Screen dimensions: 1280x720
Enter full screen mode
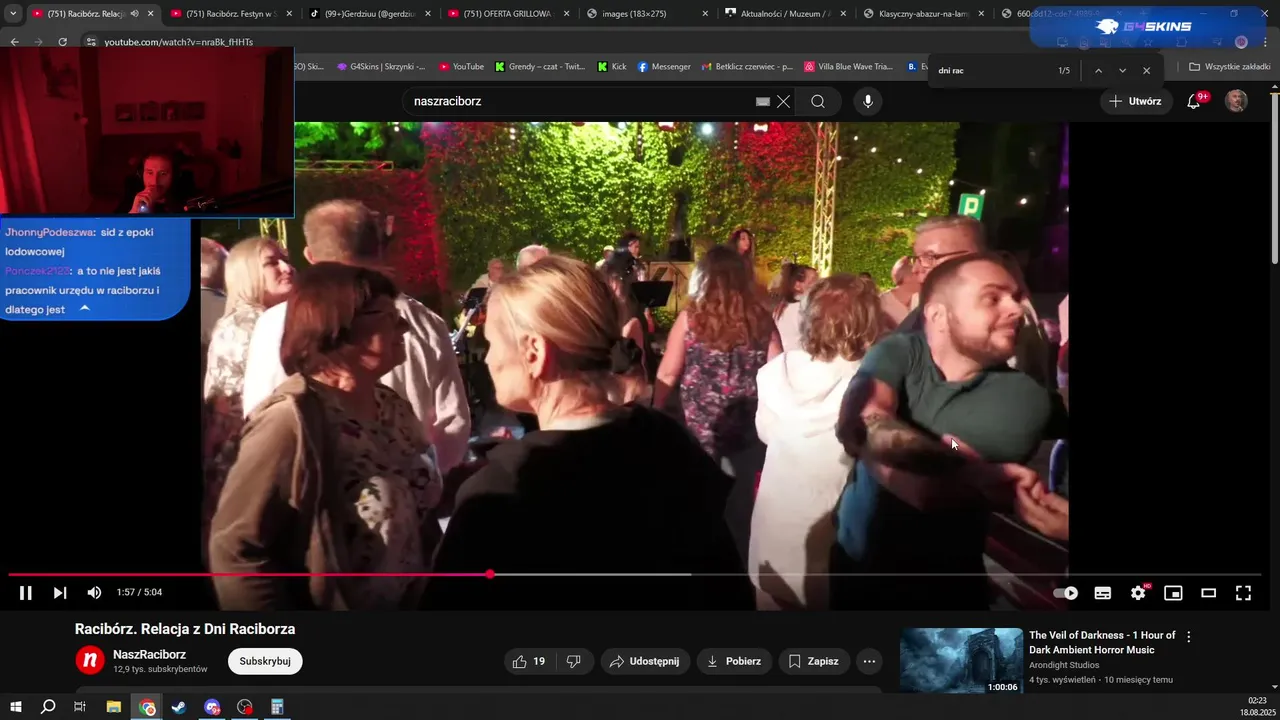click(x=1243, y=593)
